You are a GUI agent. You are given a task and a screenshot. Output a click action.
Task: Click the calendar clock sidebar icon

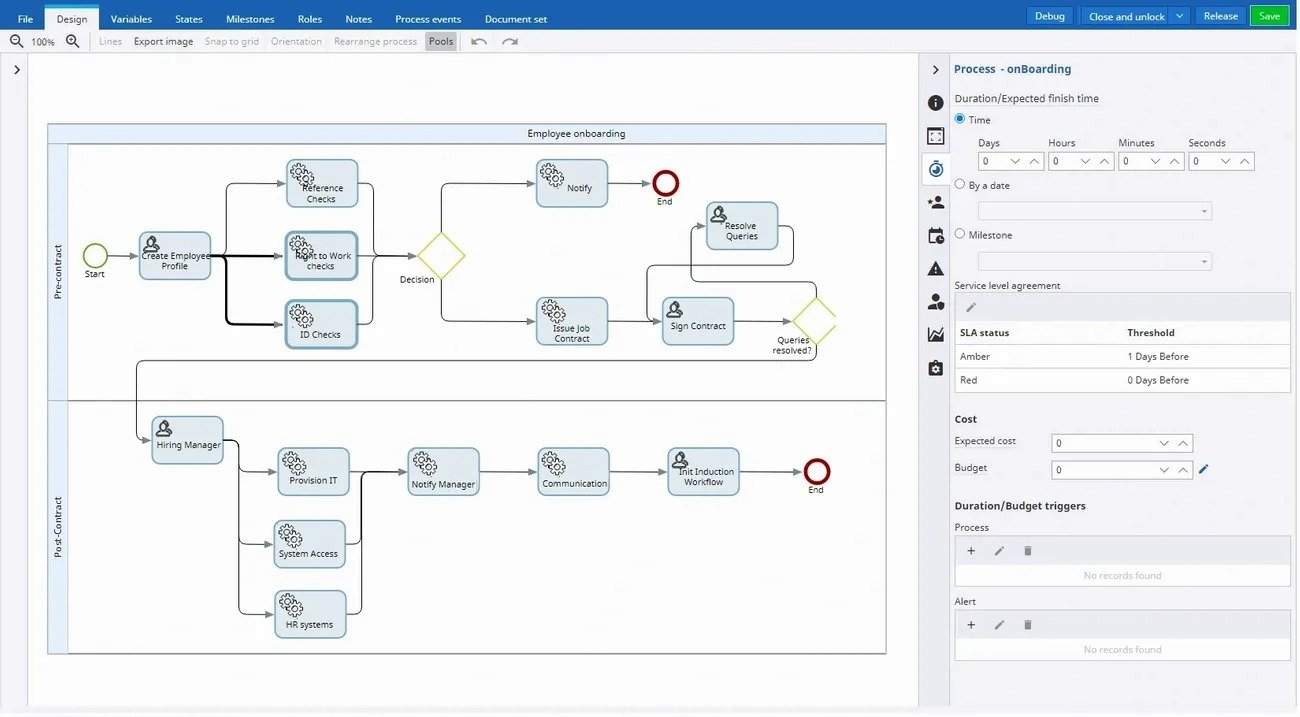pos(935,236)
